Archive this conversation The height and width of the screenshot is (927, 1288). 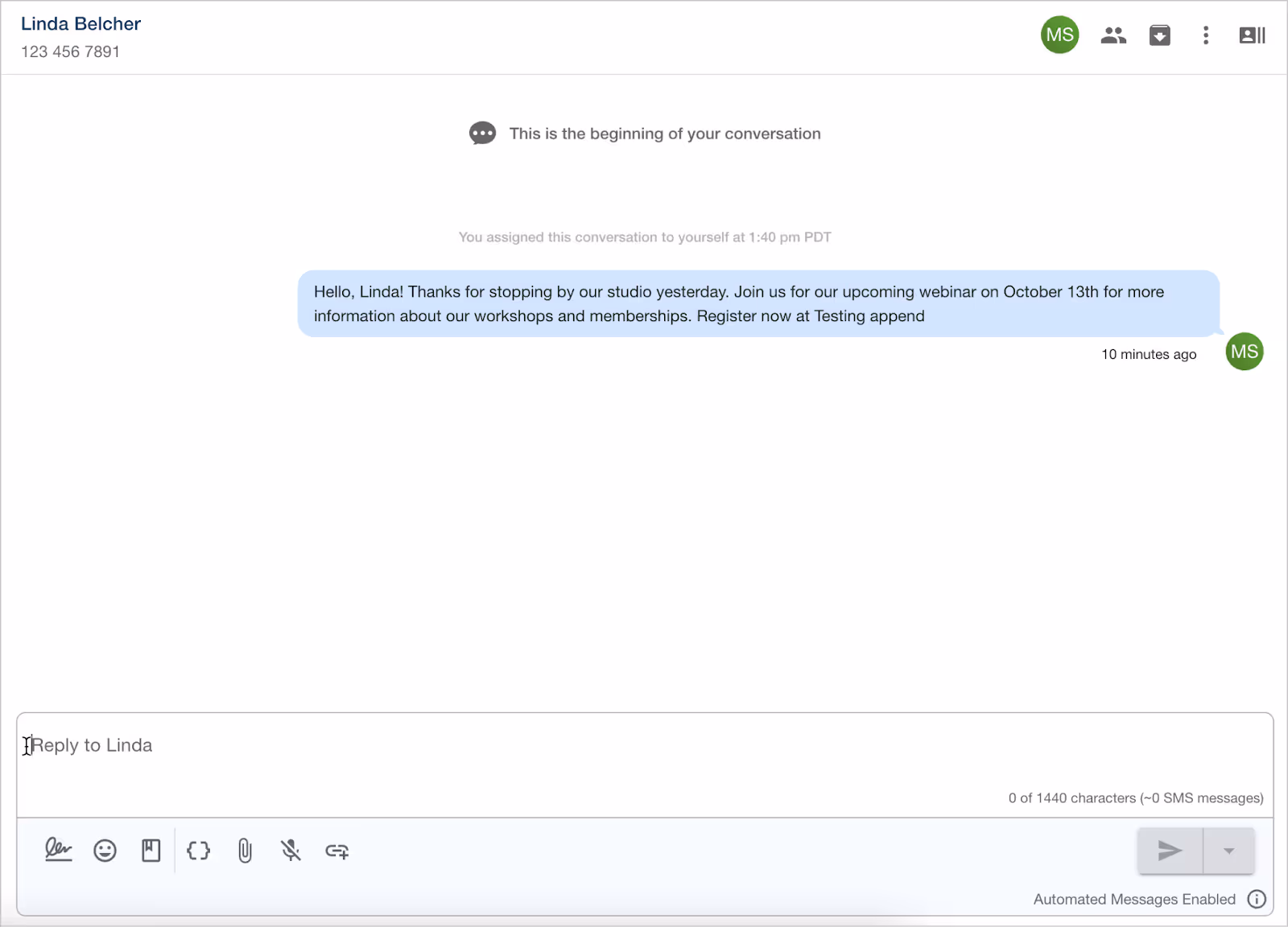tap(1159, 35)
